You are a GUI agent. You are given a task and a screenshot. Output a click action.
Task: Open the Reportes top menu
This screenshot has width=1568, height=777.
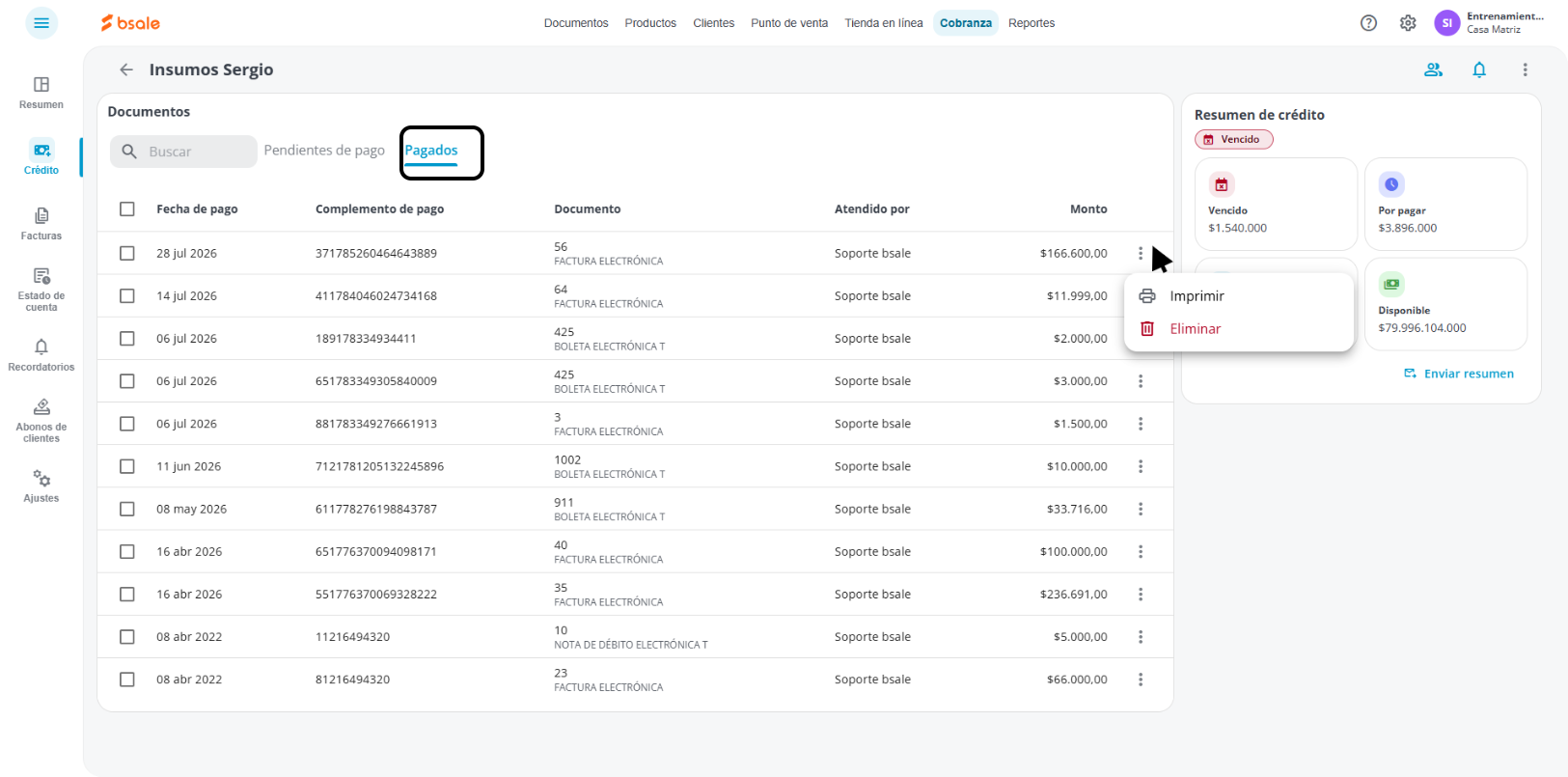pyautogui.click(x=1032, y=23)
